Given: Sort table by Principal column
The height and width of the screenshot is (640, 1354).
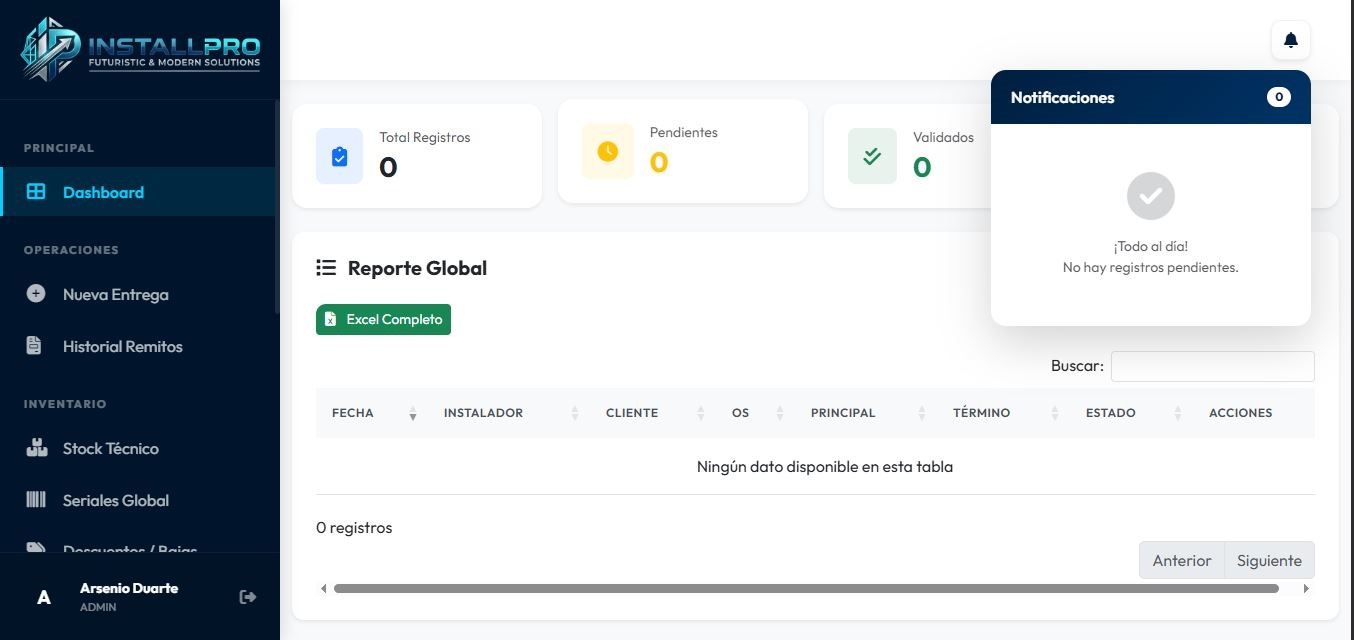Looking at the screenshot, I should point(866,413).
